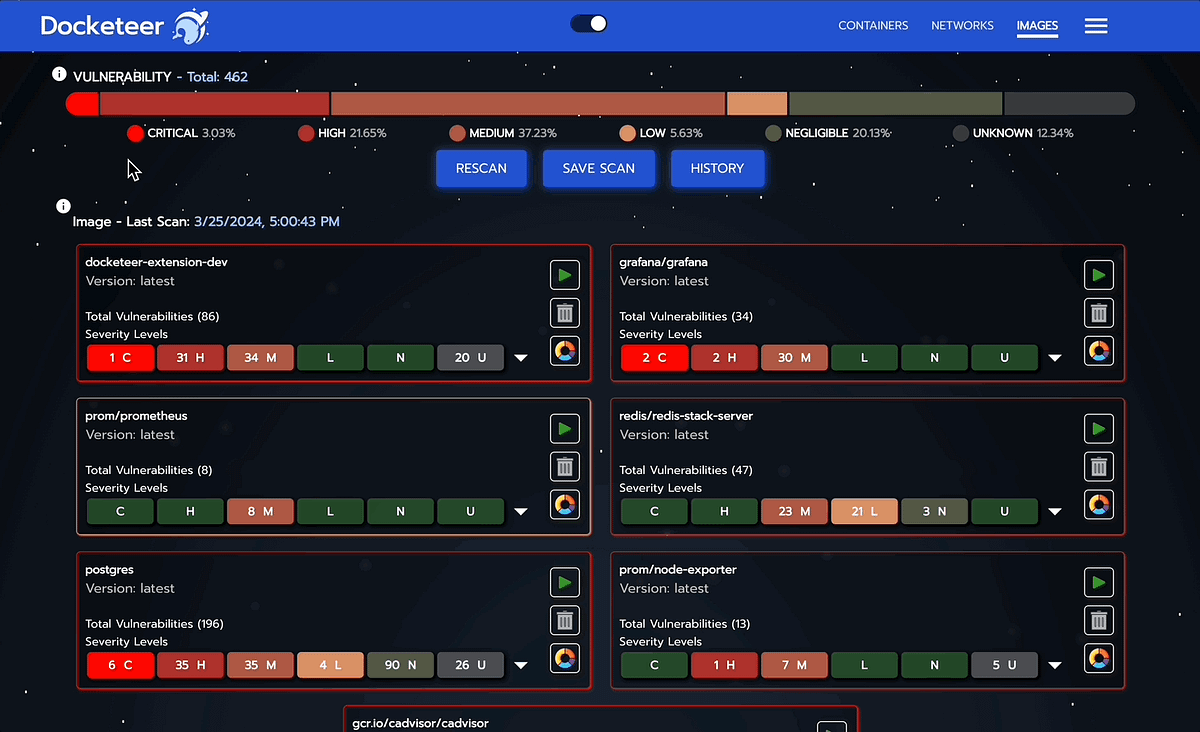Open the Containers tab
Image resolution: width=1200 pixels, height=732 pixels.
[873, 26]
